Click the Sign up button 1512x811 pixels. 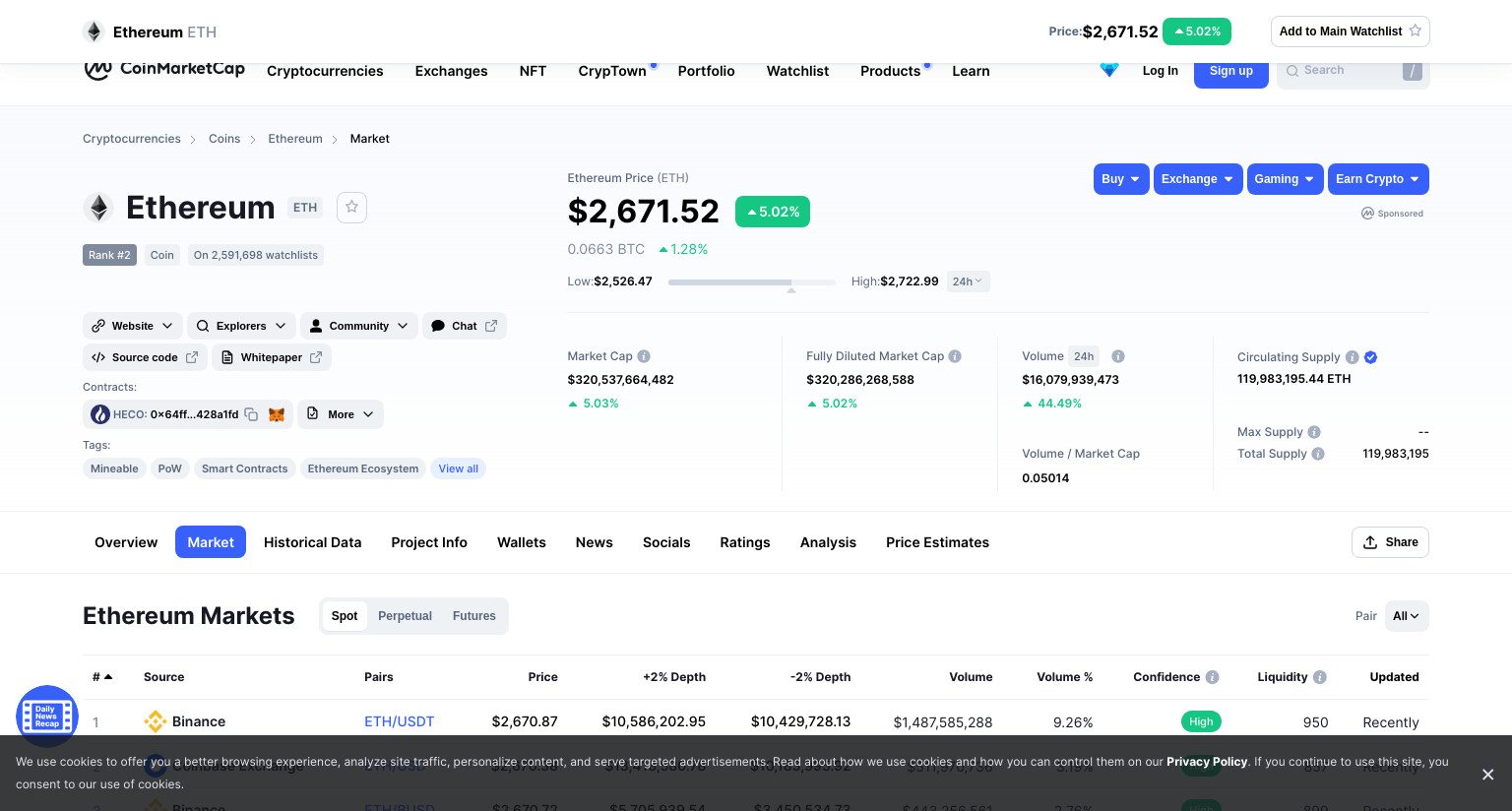pyautogui.click(x=1231, y=71)
